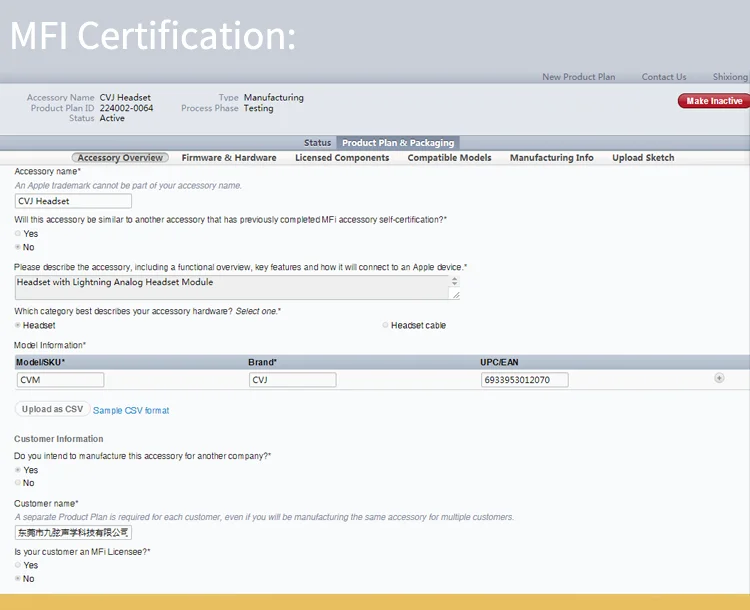Select No for customer MFi Licensee
Viewport: 750px width, 610px height.
point(18,578)
